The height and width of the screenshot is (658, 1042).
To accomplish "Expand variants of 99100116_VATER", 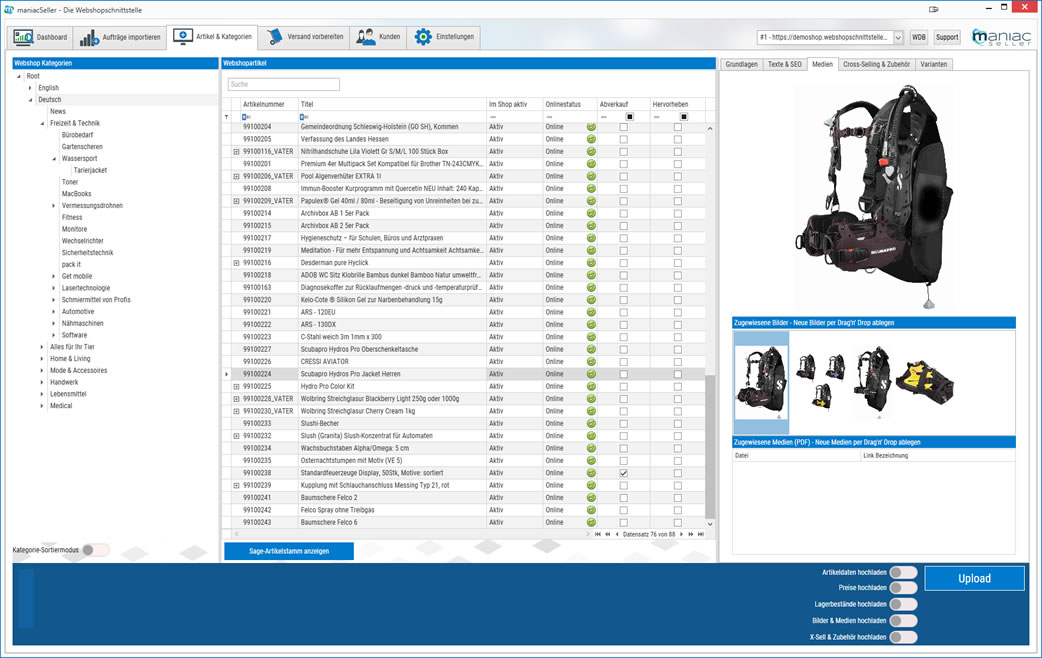I will coord(236,152).
